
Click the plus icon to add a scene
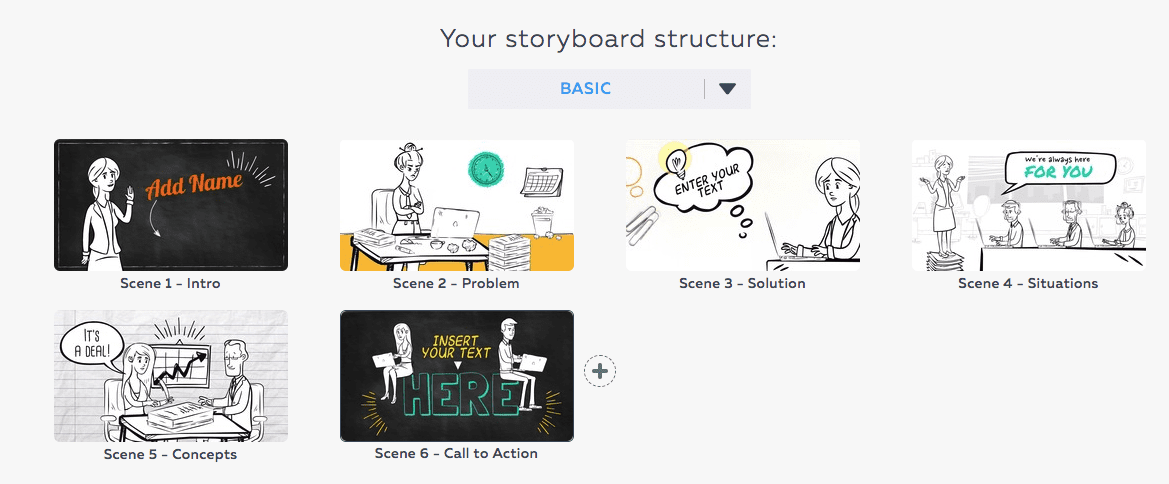pyautogui.click(x=600, y=371)
